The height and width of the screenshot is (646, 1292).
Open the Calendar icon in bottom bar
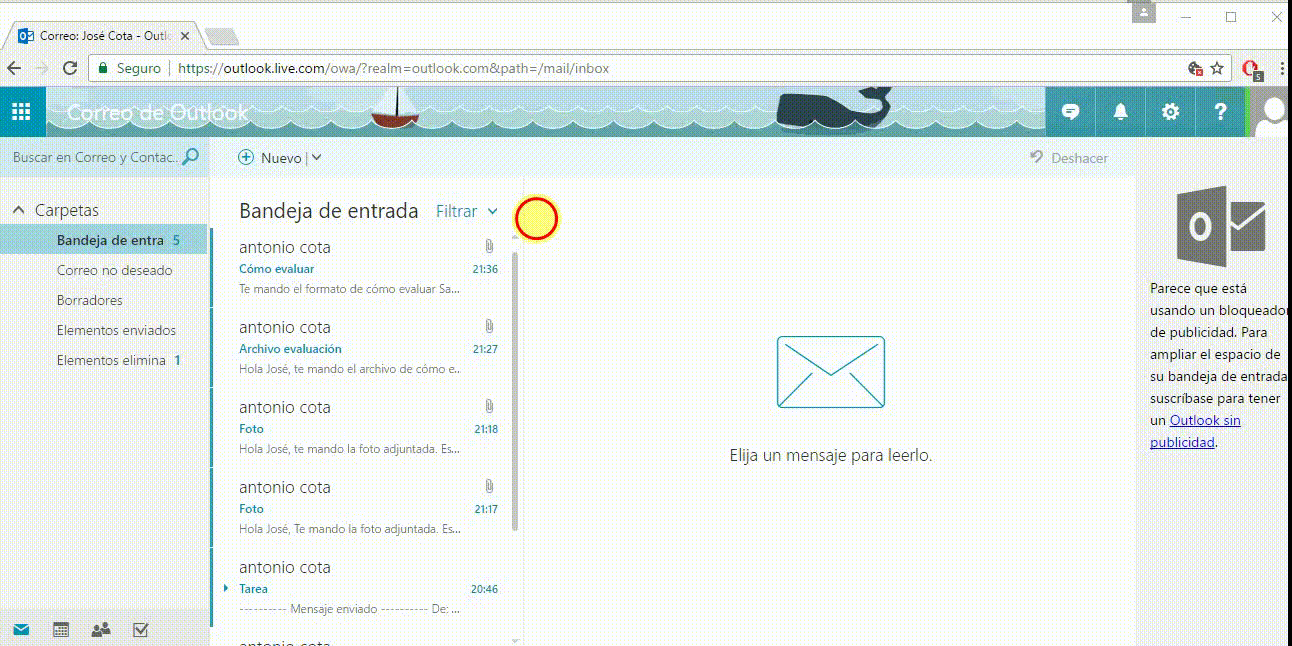[x=61, y=629]
